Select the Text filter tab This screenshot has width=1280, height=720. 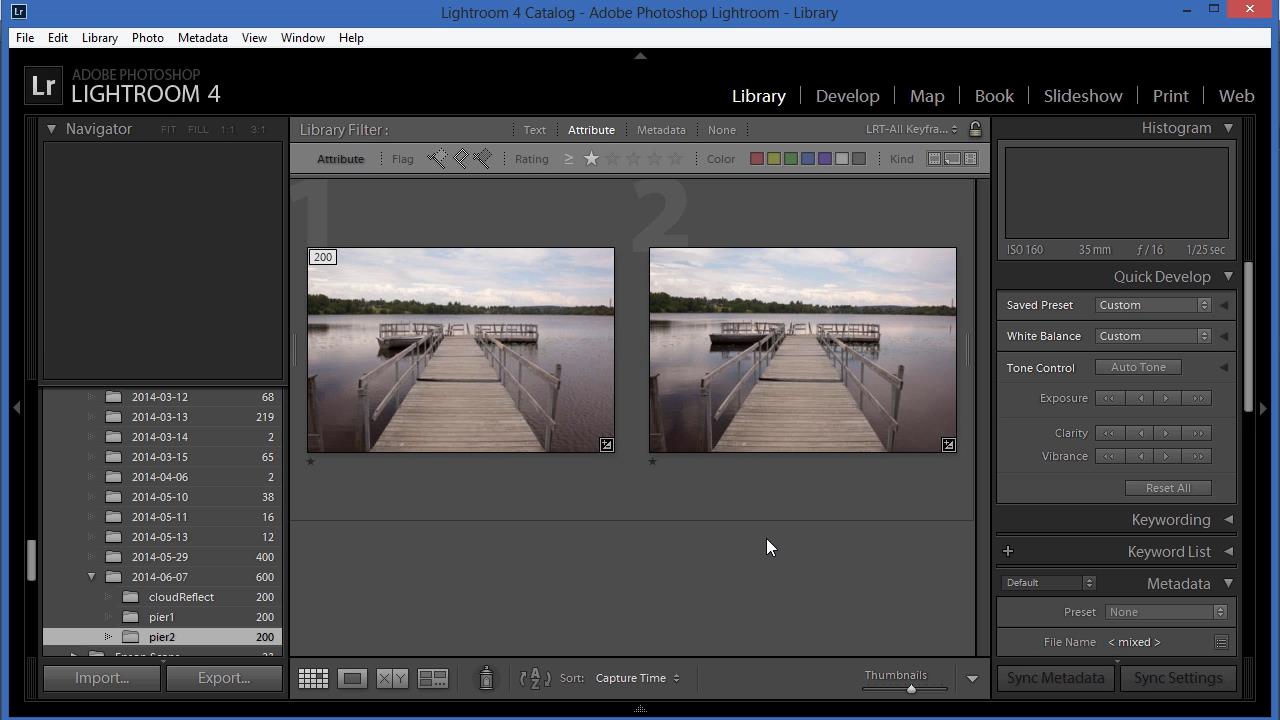pyautogui.click(x=535, y=130)
